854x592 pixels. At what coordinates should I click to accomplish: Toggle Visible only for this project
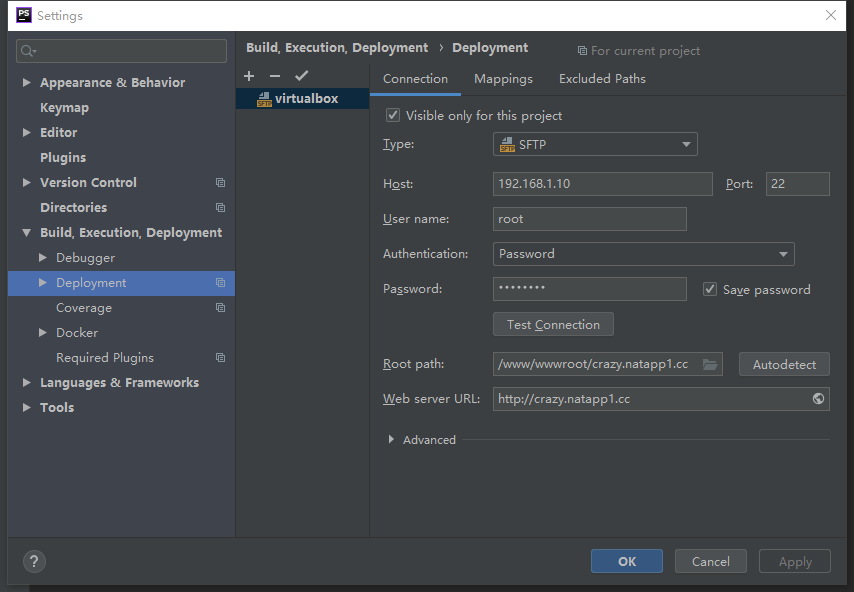393,115
